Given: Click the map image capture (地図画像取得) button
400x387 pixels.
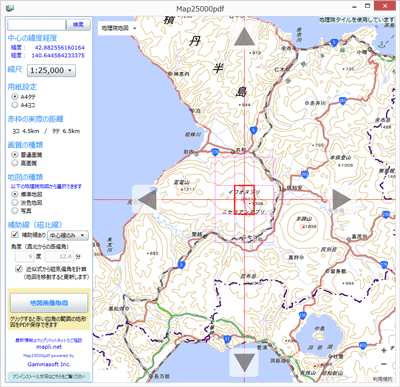Looking at the screenshot, I should point(49,303).
